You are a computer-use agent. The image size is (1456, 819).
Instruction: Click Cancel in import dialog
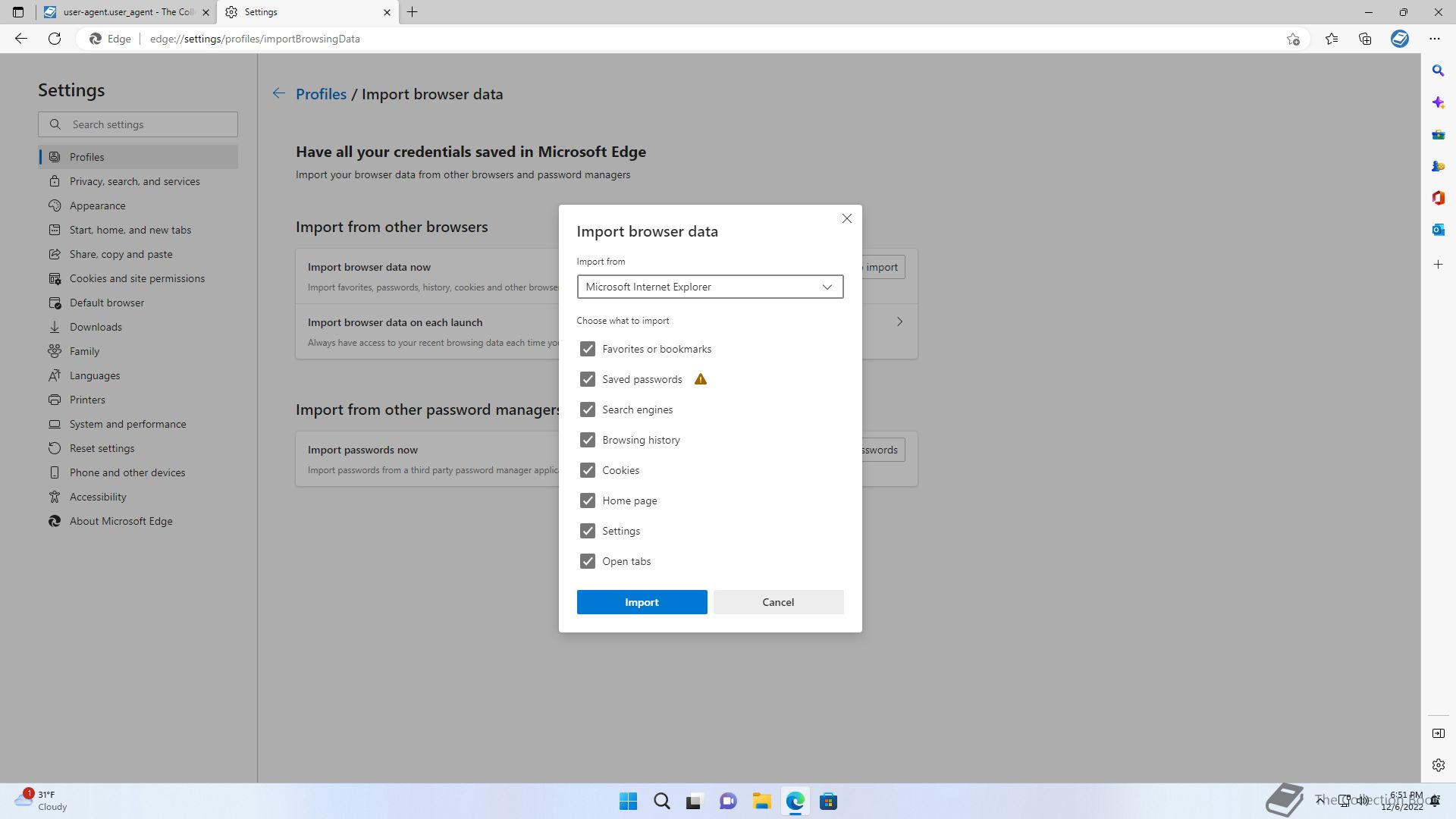pyautogui.click(x=778, y=602)
